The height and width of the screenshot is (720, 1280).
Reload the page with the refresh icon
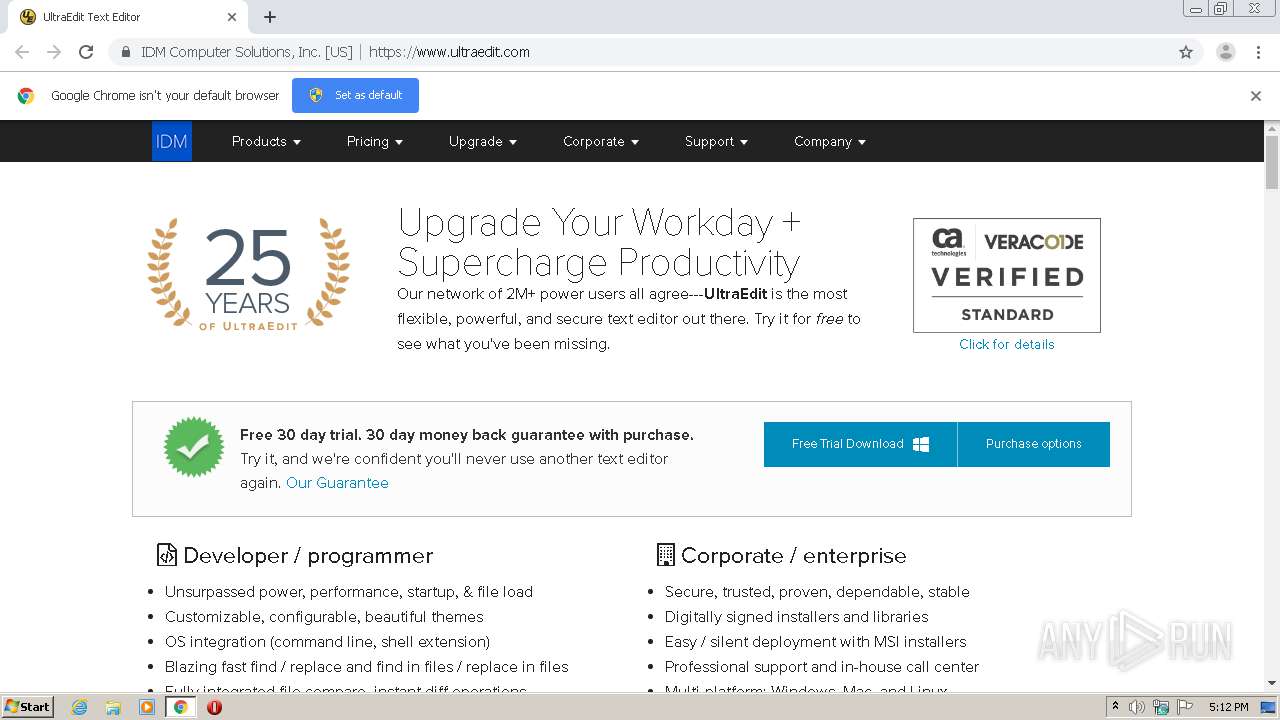(86, 52)
